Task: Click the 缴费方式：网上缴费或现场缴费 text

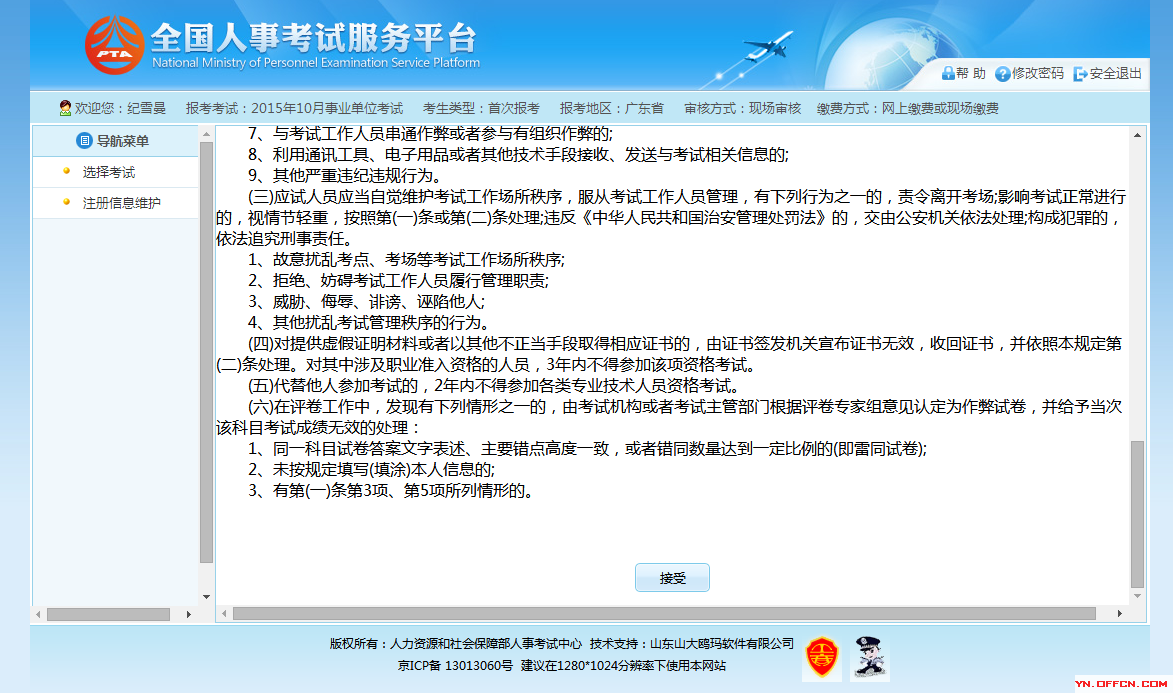Action: point(907,109)
